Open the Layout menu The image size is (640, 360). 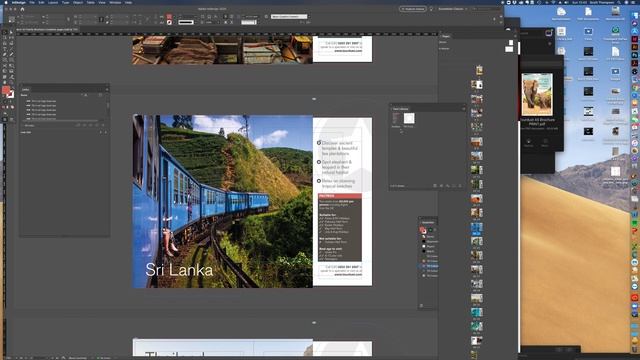pyautogui.click(x=53, y=2)
